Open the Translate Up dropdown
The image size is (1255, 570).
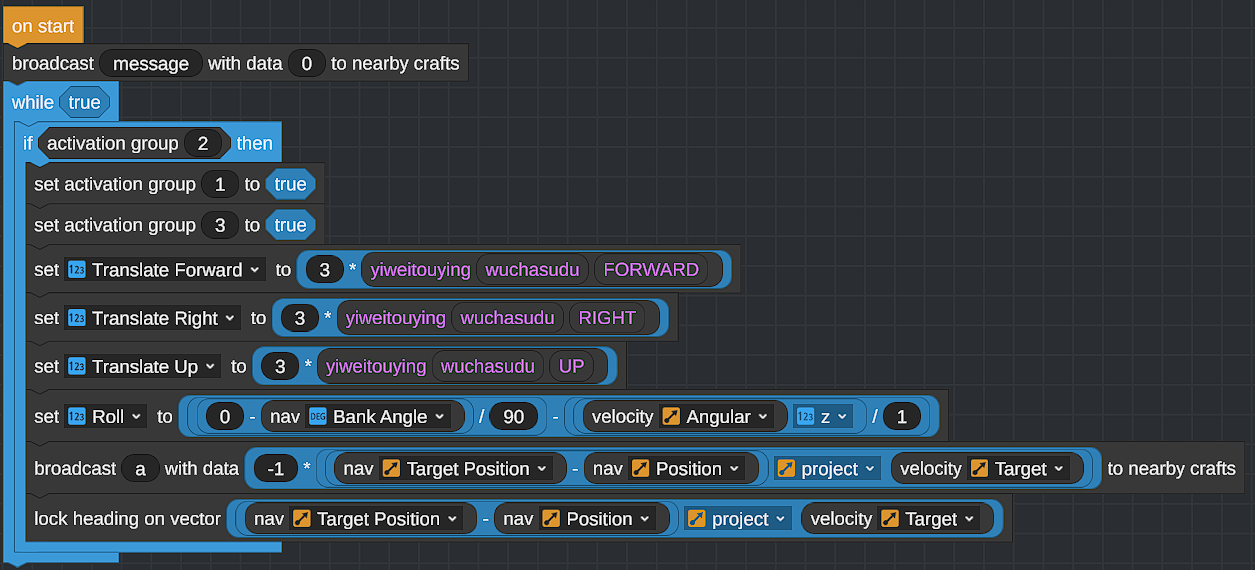(x=144, y=367)
